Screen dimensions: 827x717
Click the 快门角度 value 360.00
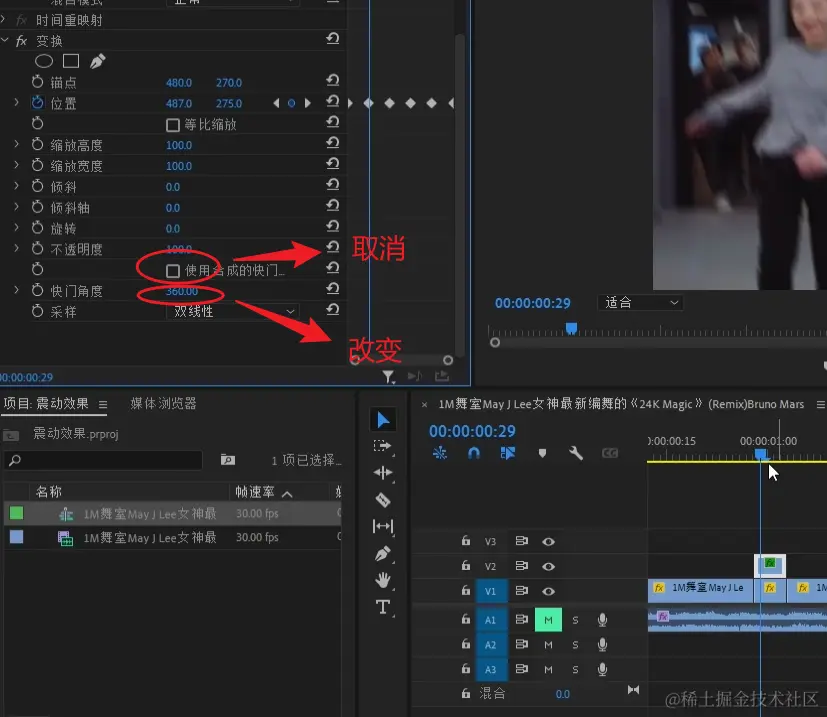[182, 291]
